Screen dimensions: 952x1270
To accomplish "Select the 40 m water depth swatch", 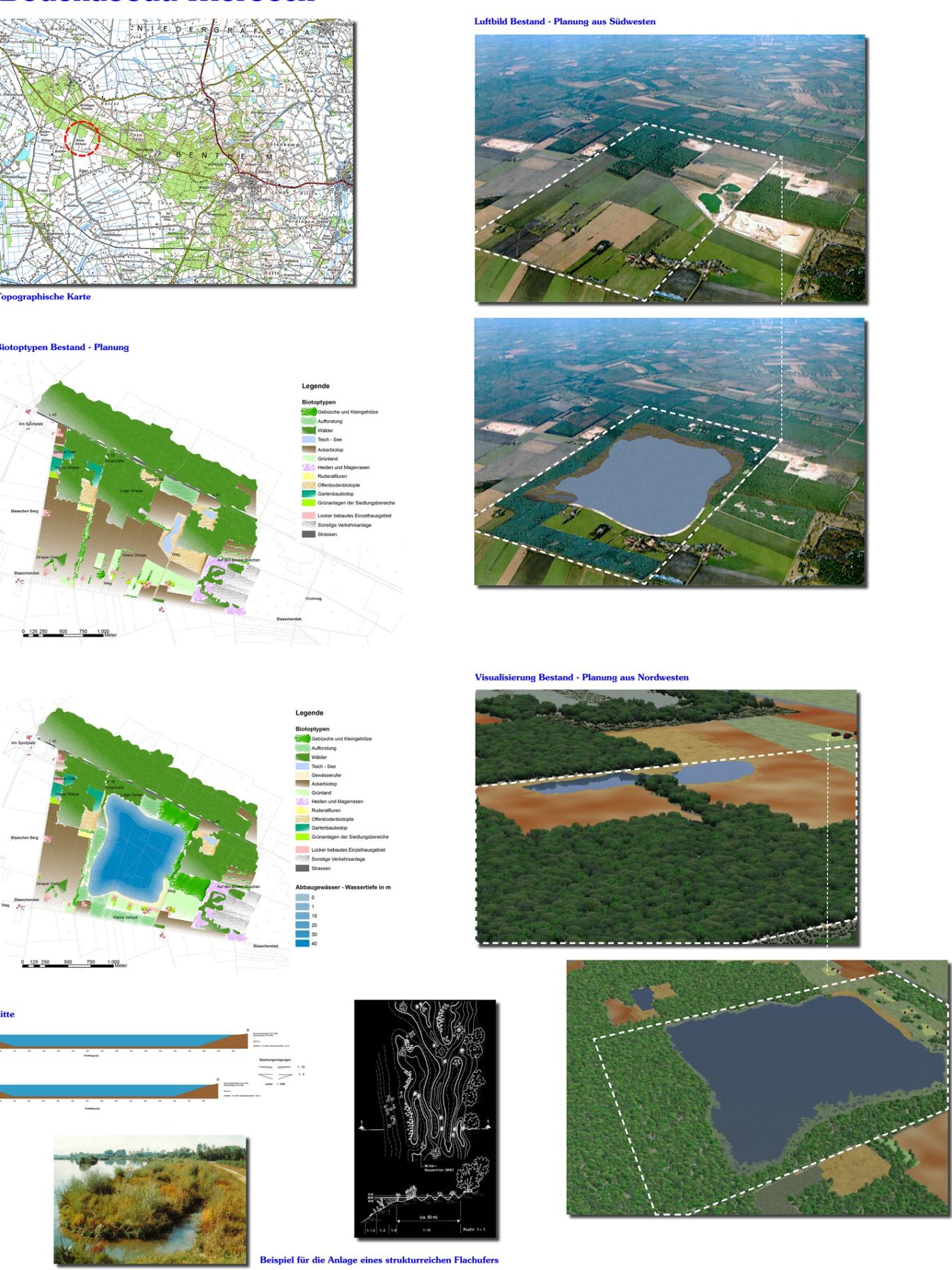I will (x=302, y=943).
